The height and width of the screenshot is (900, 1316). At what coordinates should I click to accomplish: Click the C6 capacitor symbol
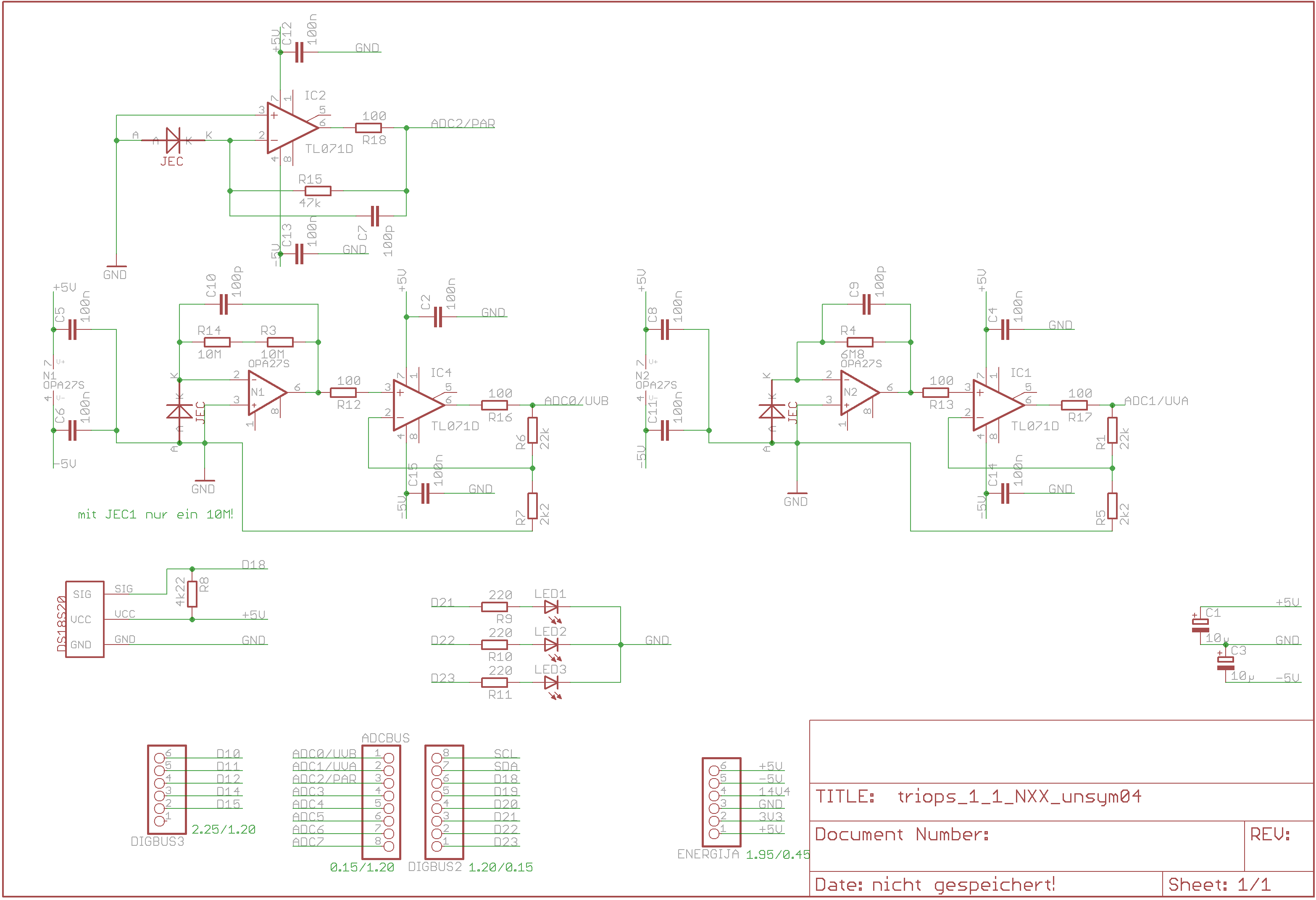pyautogui.click(x=72, y=430)
